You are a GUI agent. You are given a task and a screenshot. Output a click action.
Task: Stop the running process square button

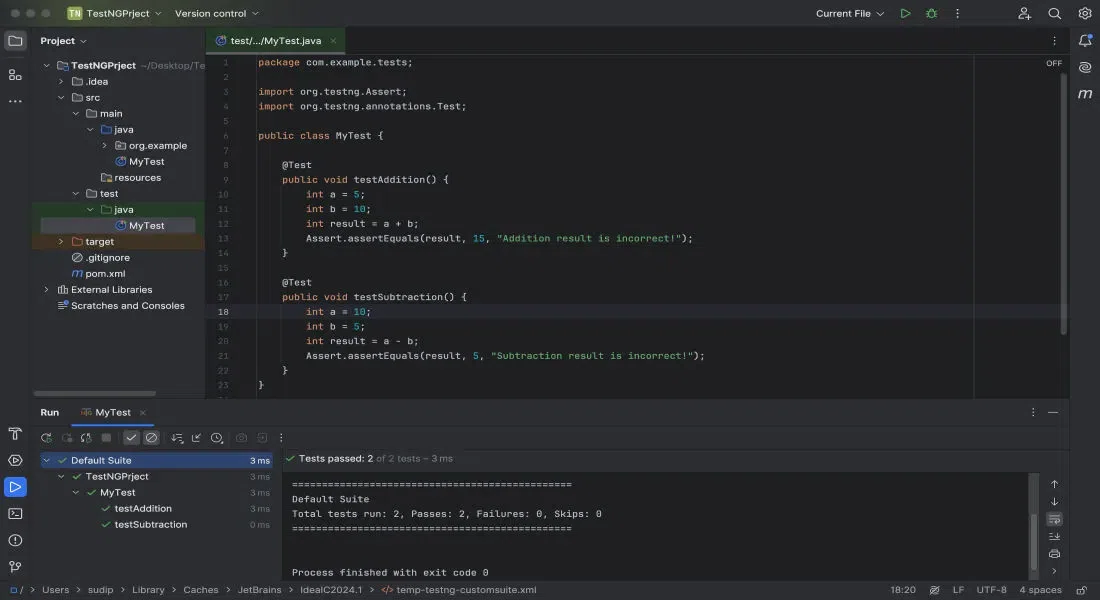point(106,438)
